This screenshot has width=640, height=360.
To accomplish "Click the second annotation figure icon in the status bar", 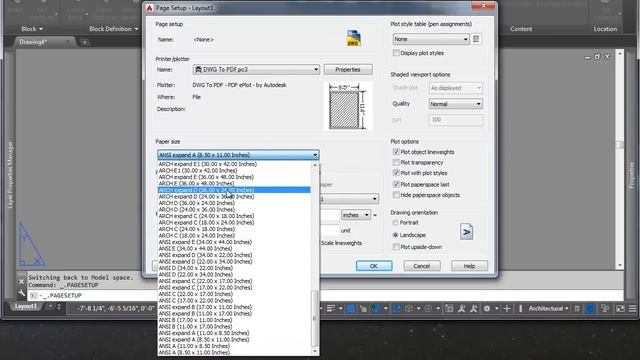I will [x=473, y=309].
